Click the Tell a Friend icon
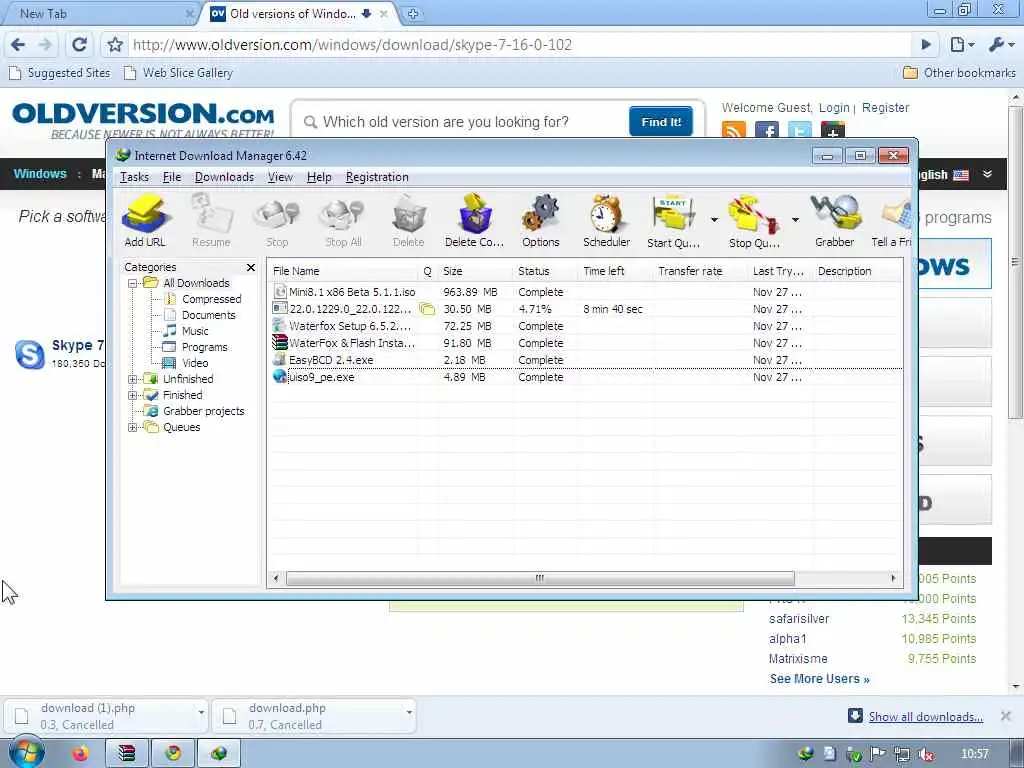 click(x=892, y=221)
